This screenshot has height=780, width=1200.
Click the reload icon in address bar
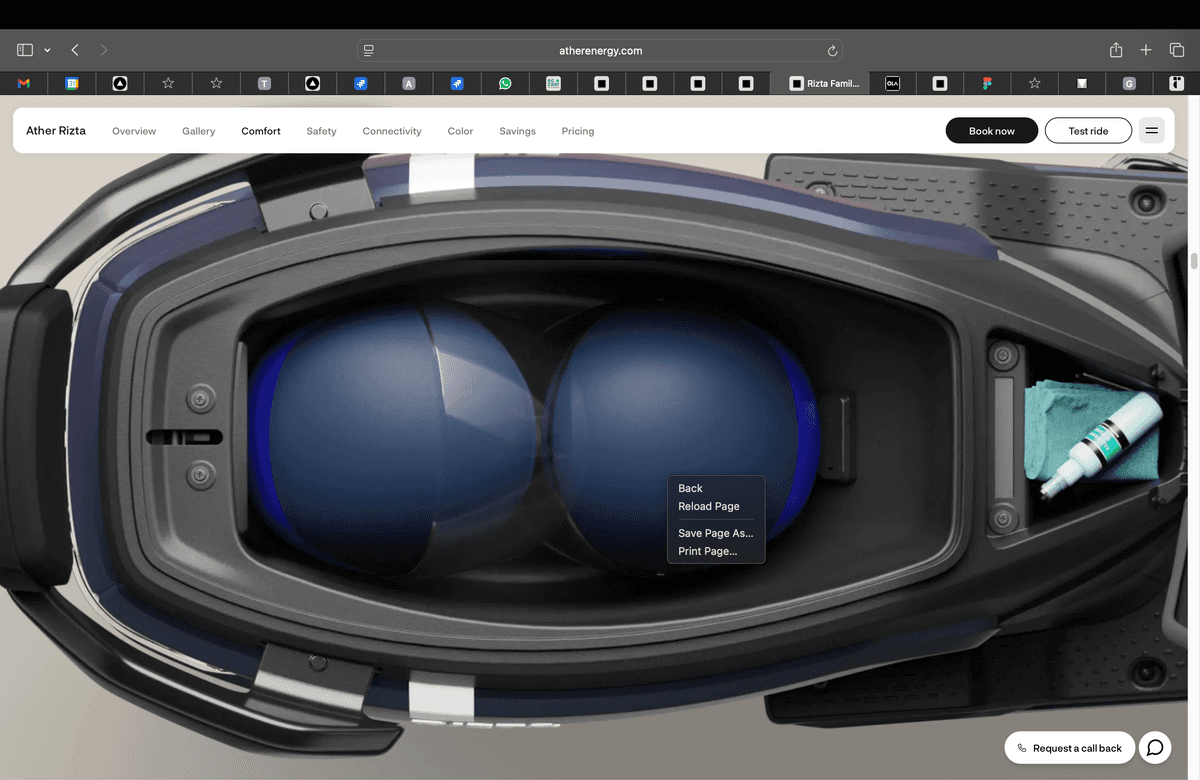[832, 50]
